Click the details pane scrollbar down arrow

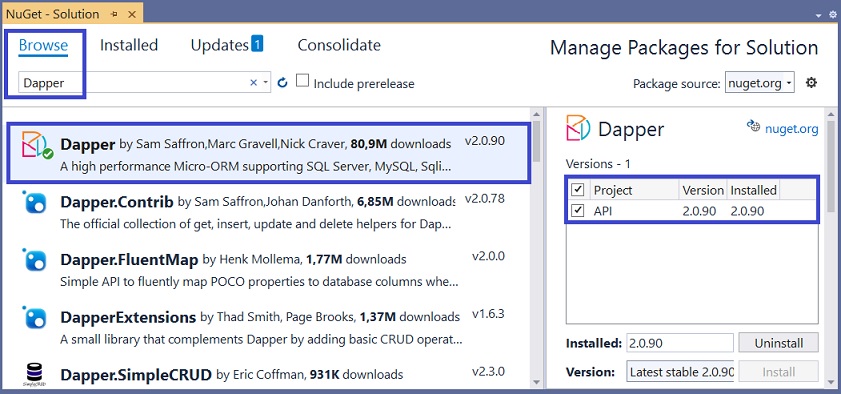point(831,382)
